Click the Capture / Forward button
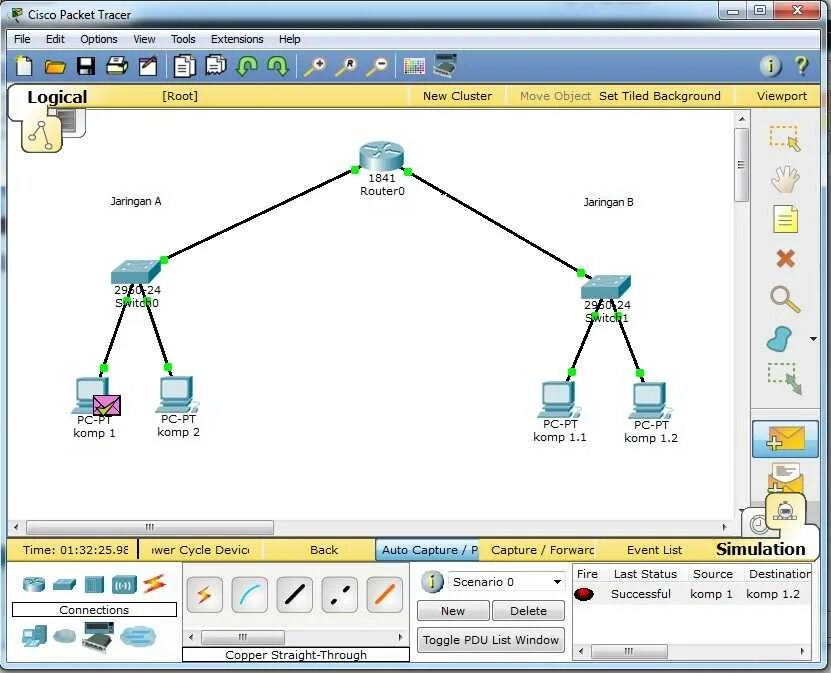This screenshot has width=831, height=673. pos(541,550)
